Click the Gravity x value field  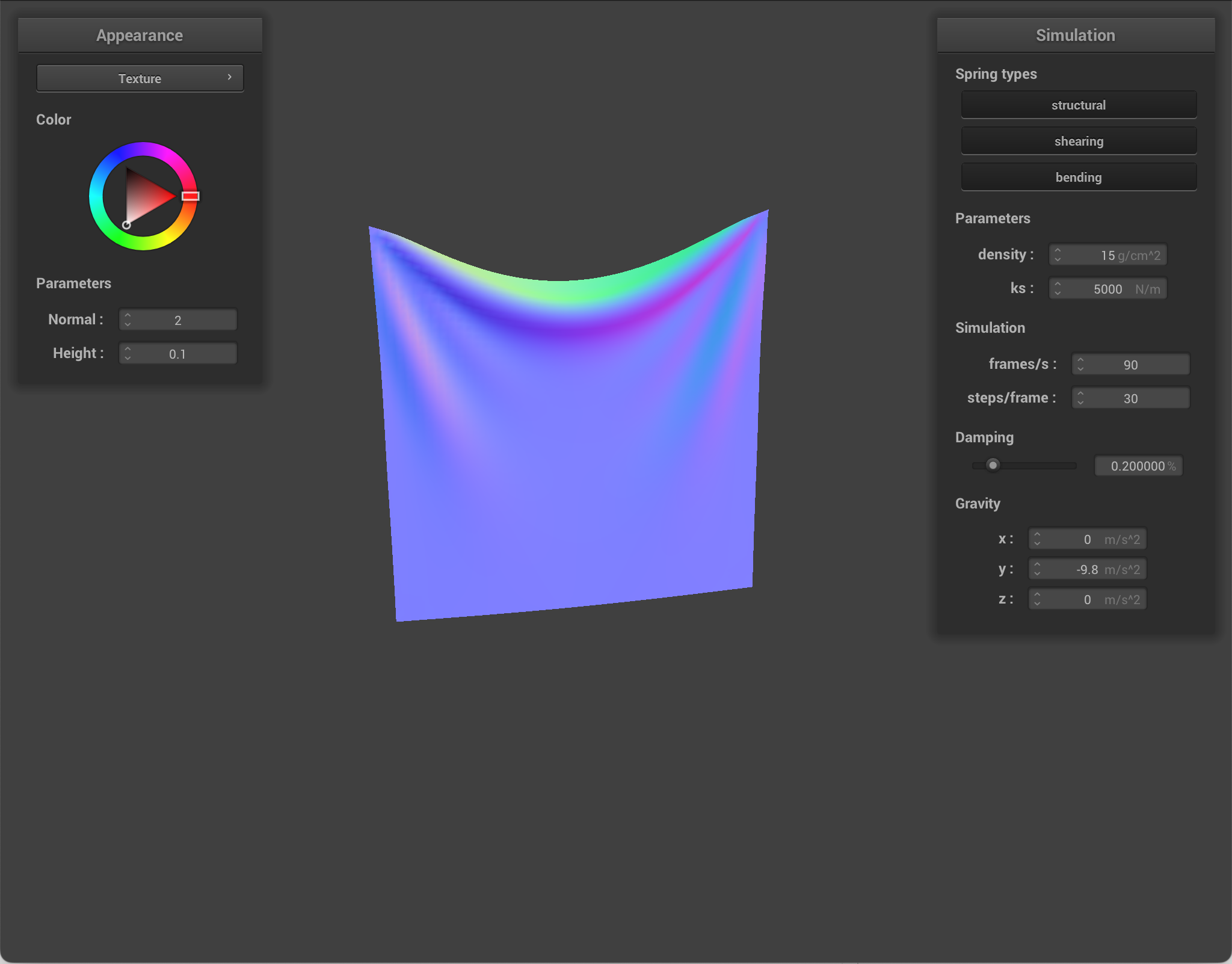[1088, 539]
